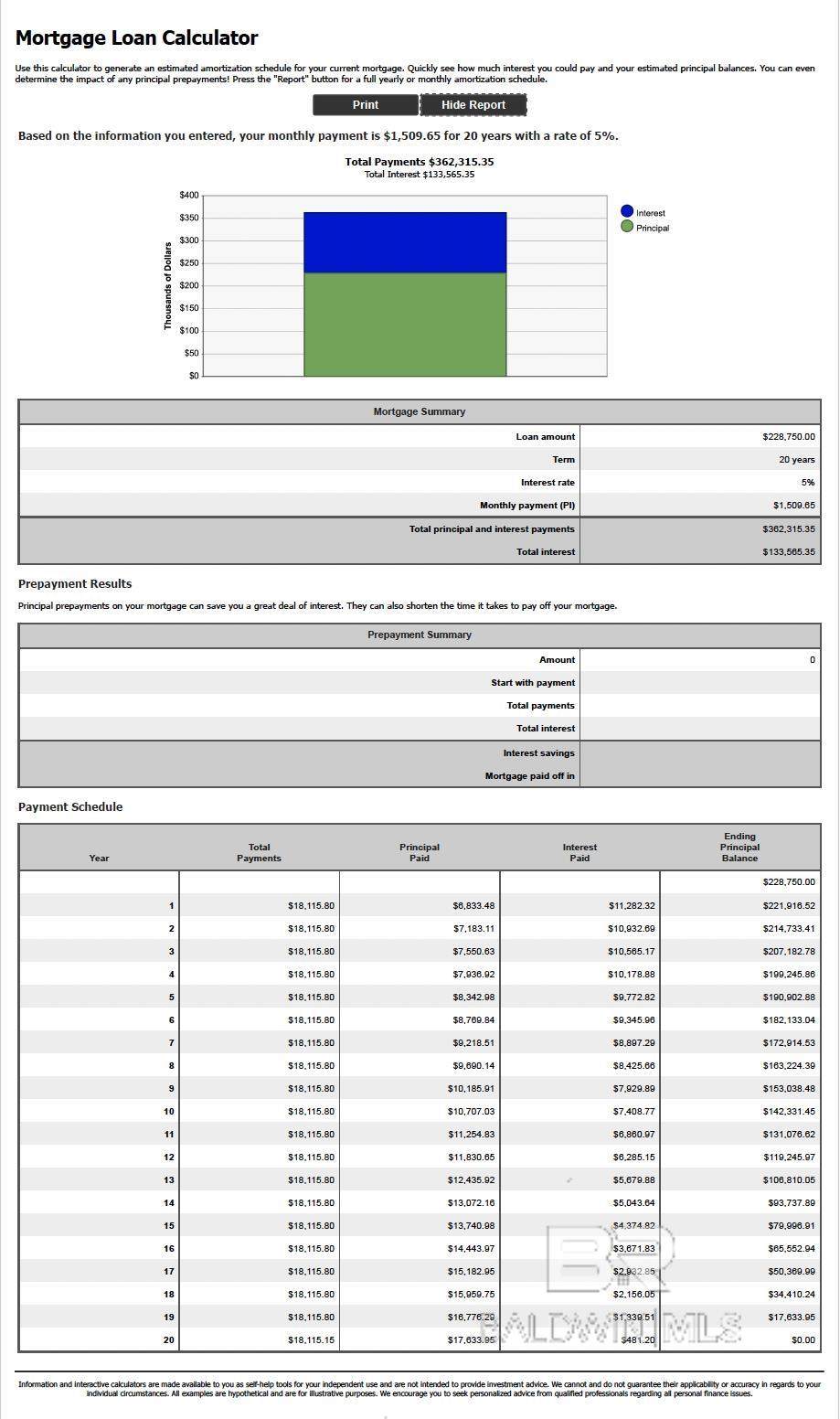Click the Monthly payment (PI) value $1,509.65
The height and width of the screenshot is (1419, 840).
click(x=793, y=506)
